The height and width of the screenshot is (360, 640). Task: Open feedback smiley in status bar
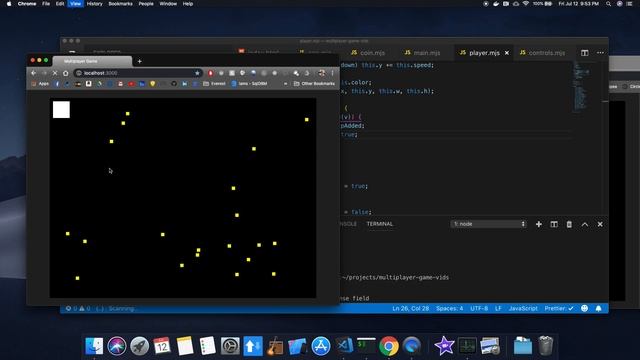click(x=584, y=309)
